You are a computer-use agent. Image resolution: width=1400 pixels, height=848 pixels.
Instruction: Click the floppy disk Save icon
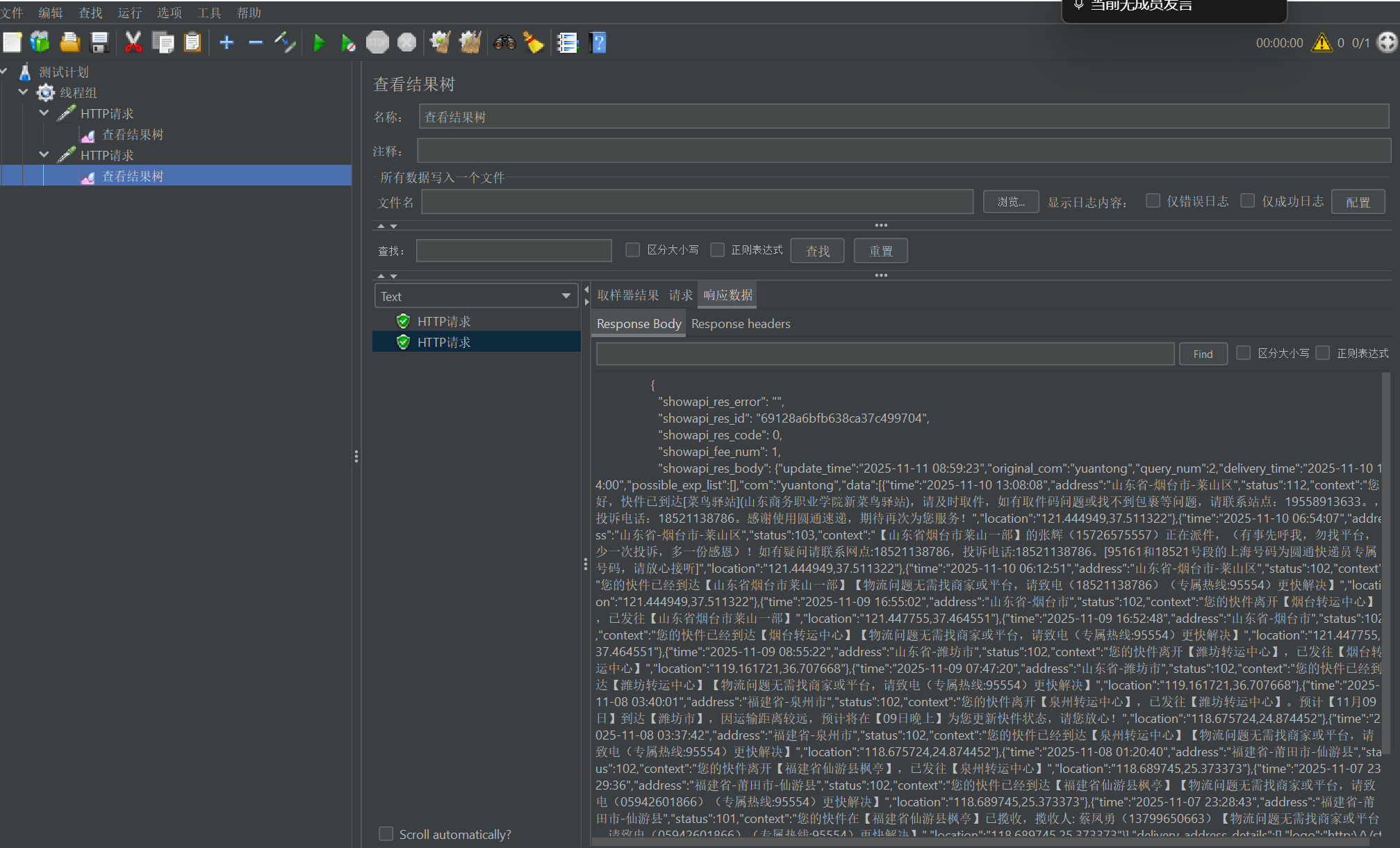point(100,43)
